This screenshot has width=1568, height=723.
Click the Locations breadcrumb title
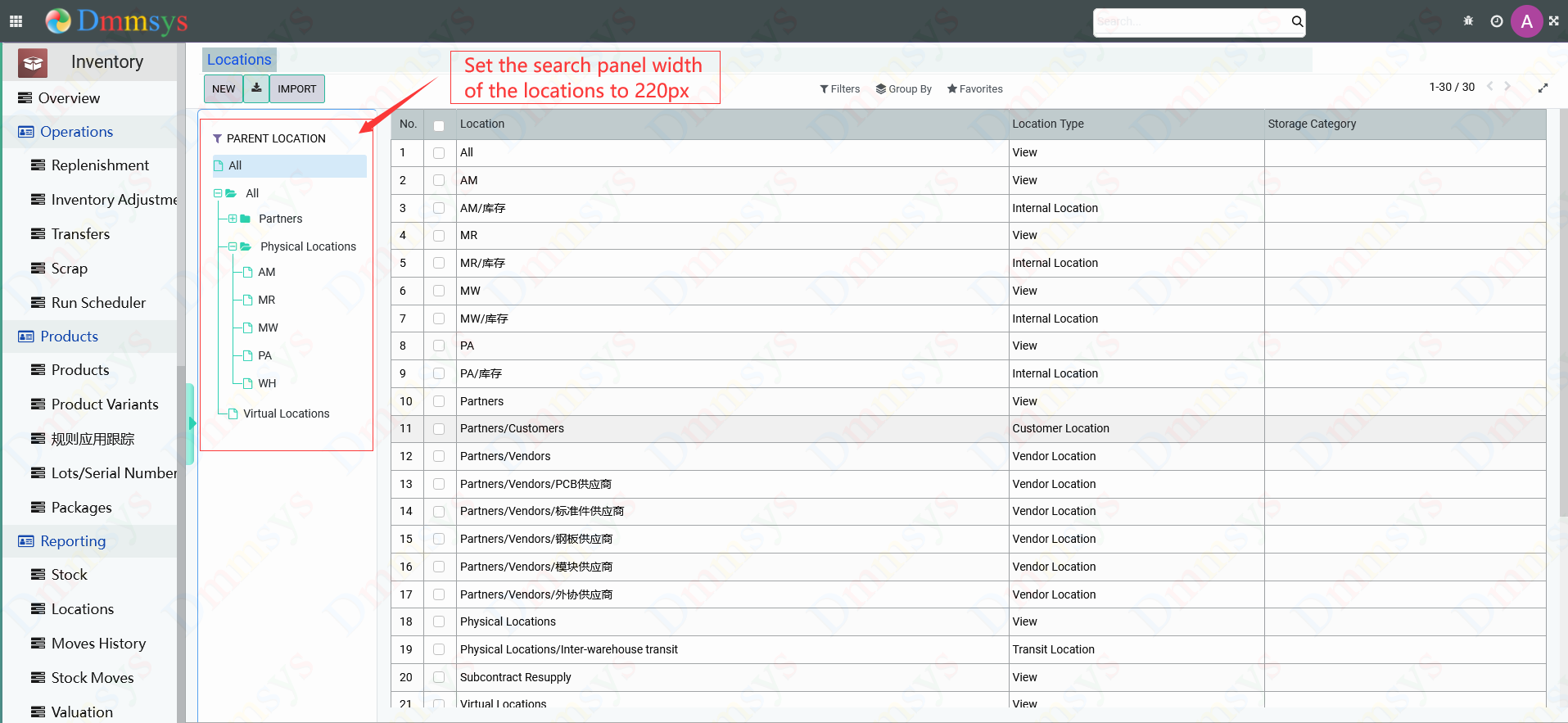pos(239,60)
